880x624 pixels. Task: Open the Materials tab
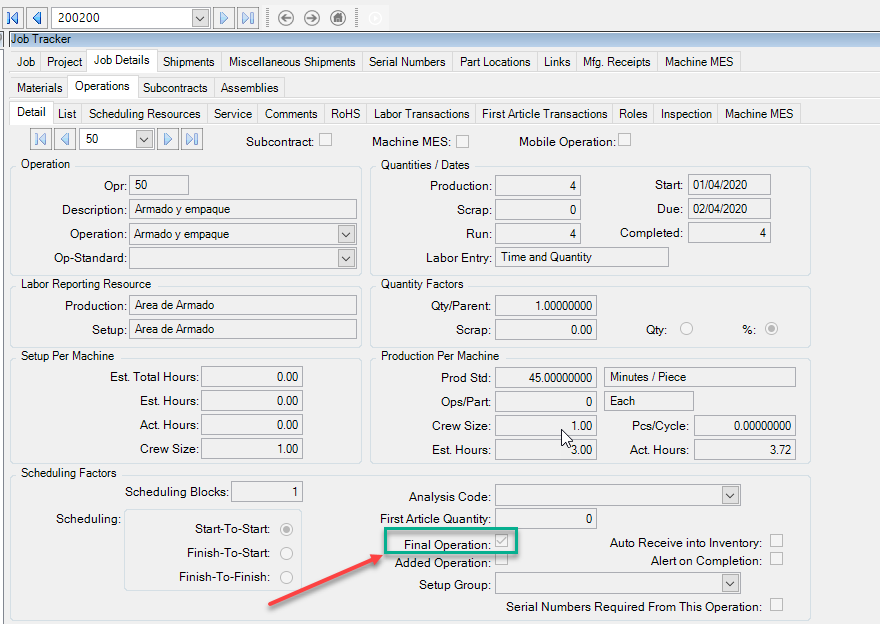click(40, 88)
